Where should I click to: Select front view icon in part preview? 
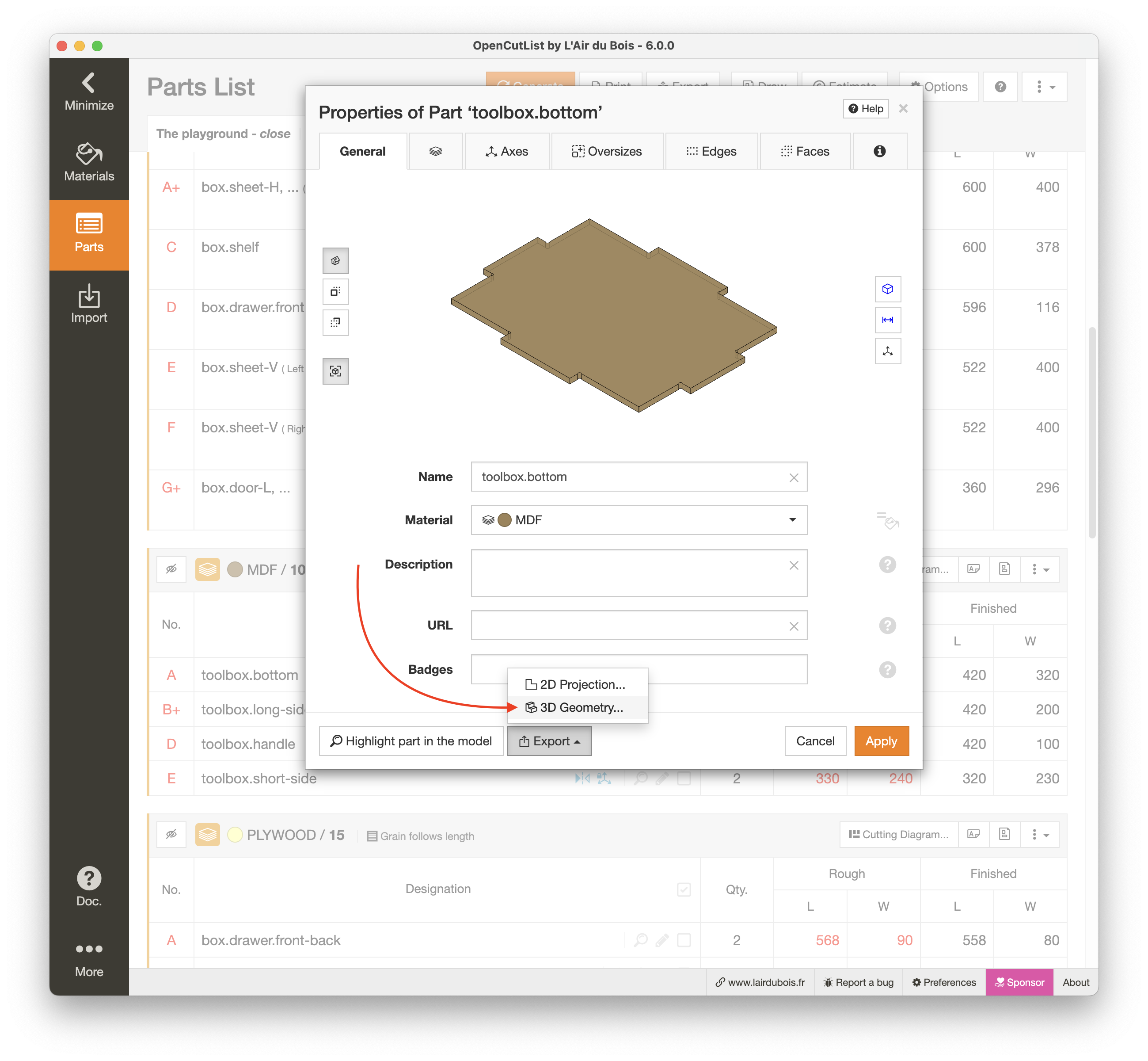coord(336,291)
